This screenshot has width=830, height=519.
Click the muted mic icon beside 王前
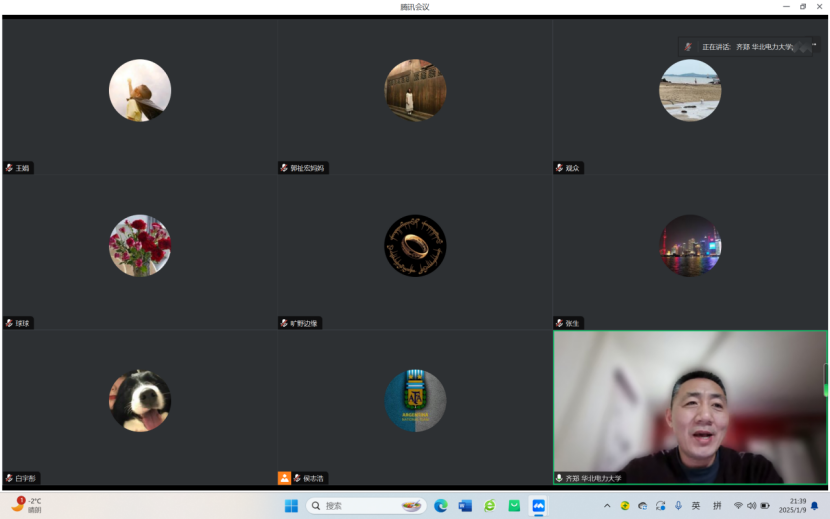(9, 168)
